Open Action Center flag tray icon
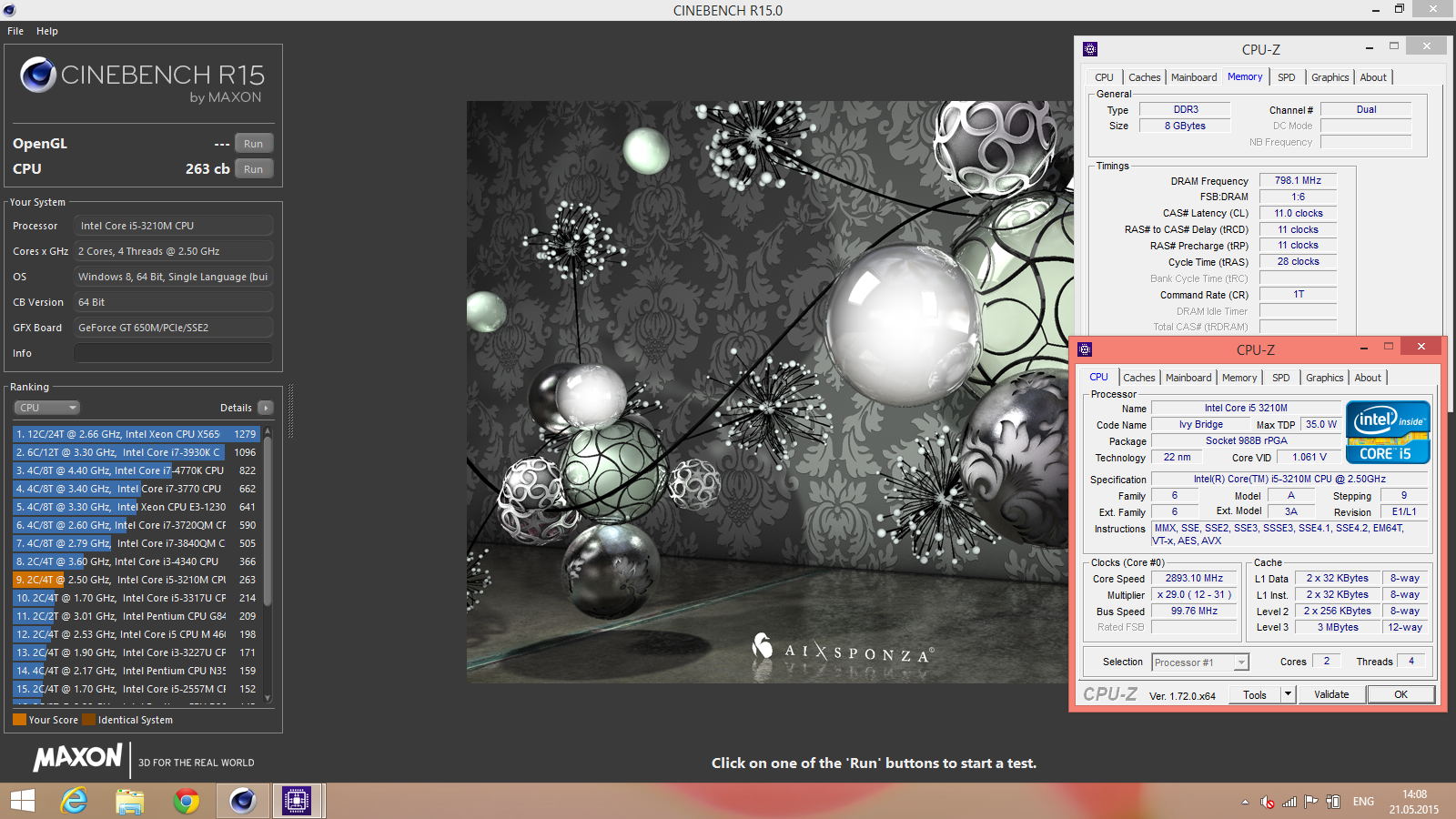1456x819 pixels. (x=1311, y=802)
